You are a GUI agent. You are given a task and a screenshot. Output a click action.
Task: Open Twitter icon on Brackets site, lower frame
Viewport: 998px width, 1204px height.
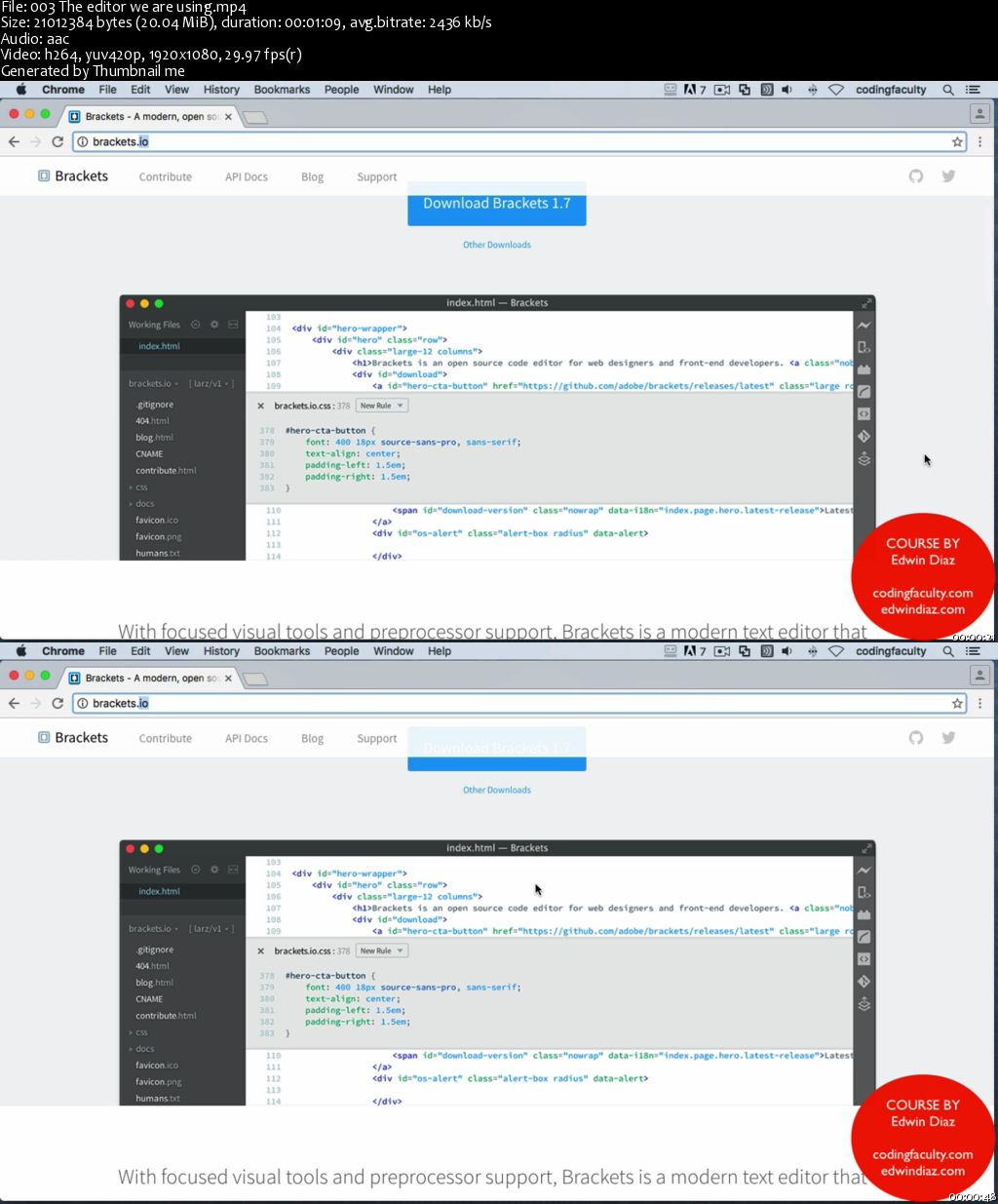(x=948, y=738)
